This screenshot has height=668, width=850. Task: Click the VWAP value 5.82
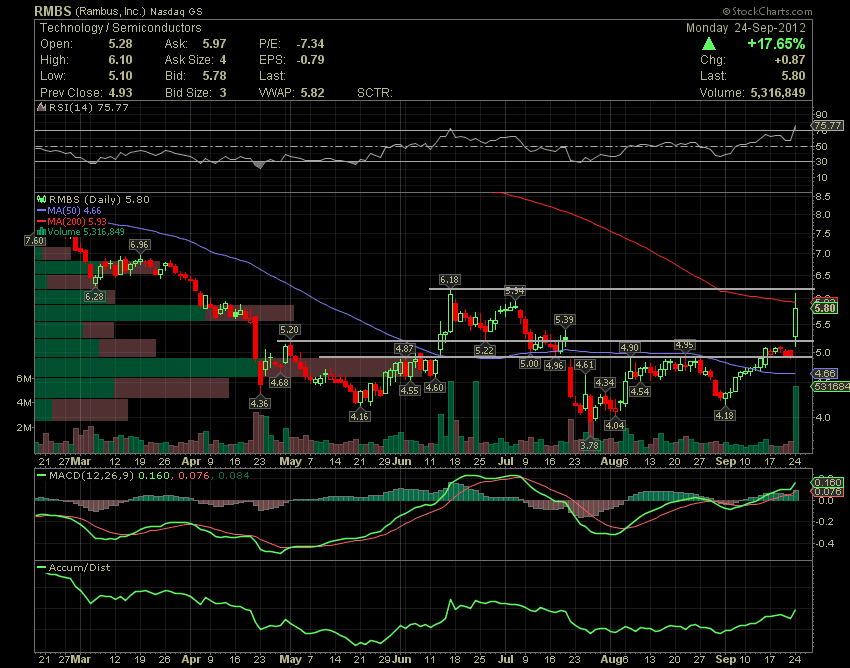pos(312,93)
